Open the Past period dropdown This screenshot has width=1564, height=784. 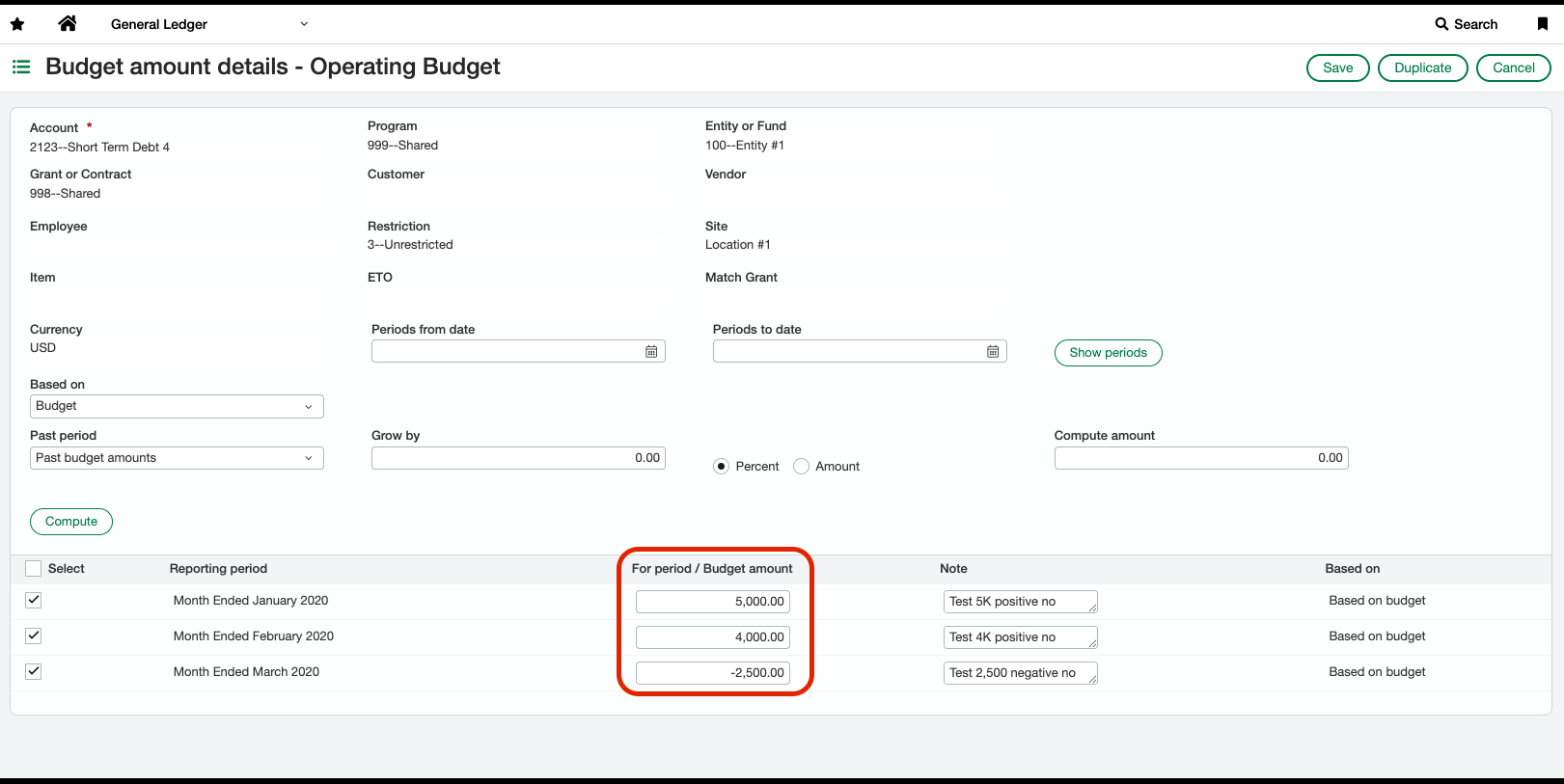click(177, 458)
